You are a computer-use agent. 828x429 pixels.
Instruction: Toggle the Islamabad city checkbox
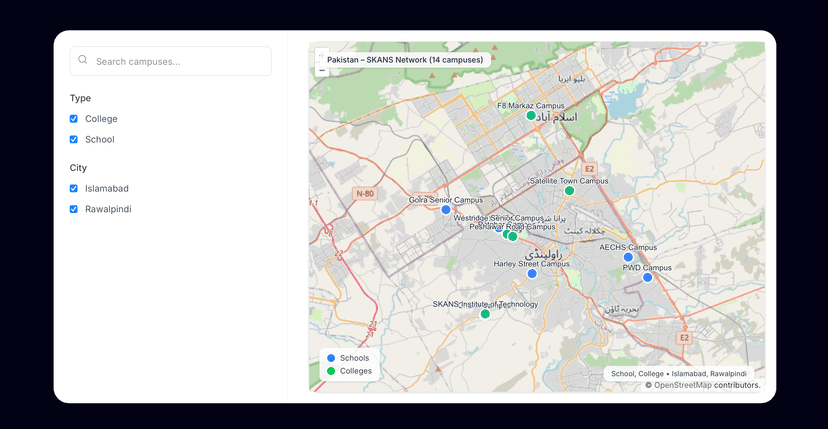73,189
